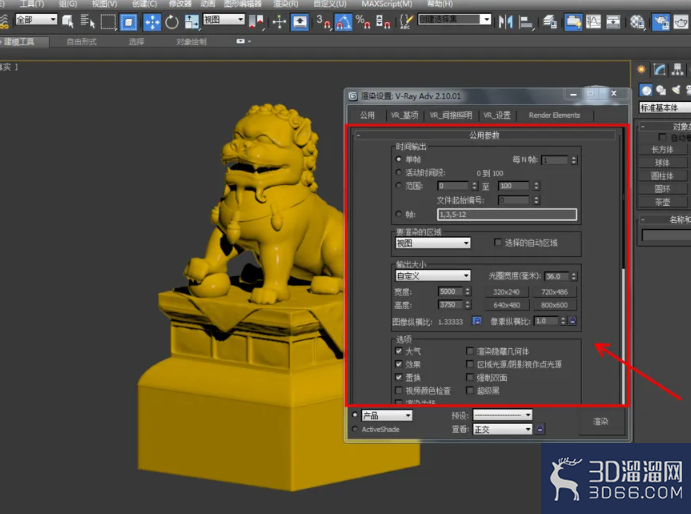Toggle the image aspect ratio lock
Screen dimensions: 691x514
[x=476, y=321]
